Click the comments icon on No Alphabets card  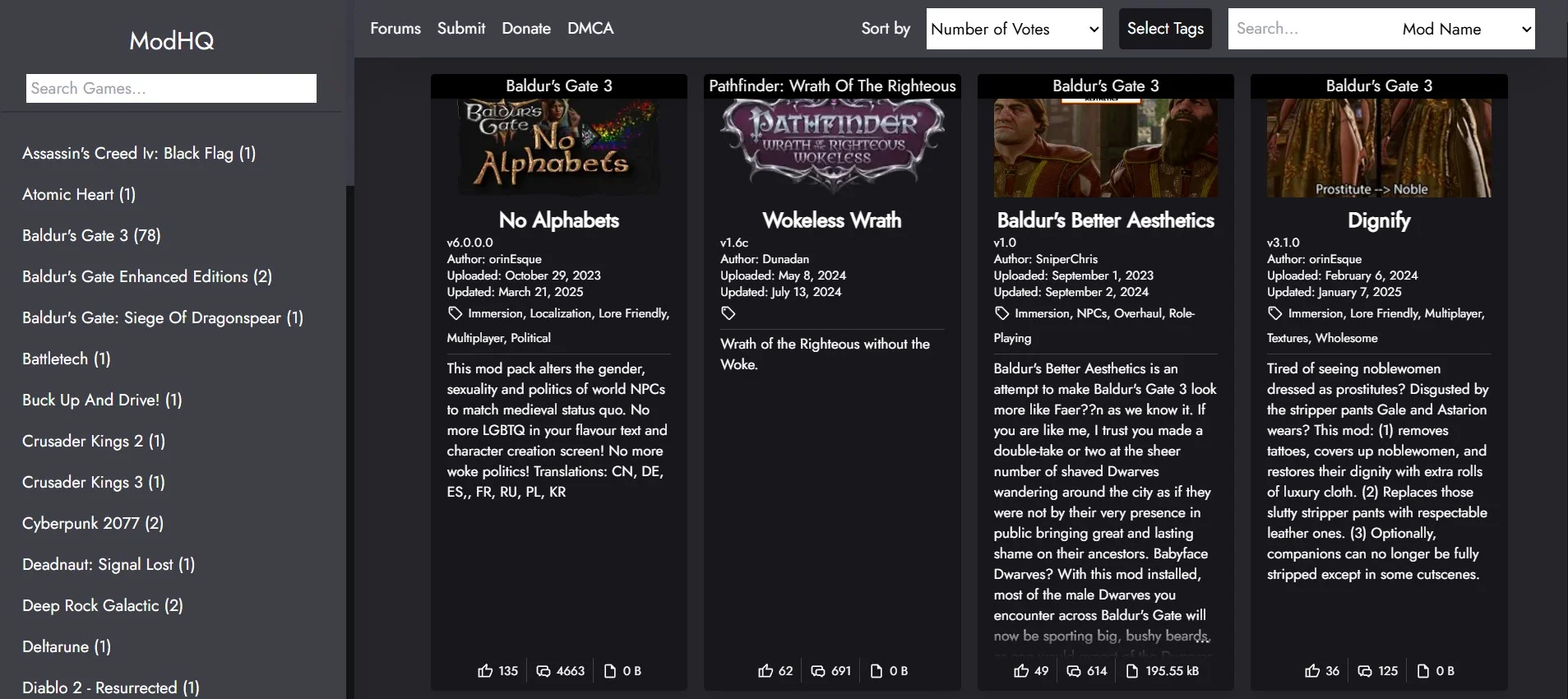click(543, 671)
